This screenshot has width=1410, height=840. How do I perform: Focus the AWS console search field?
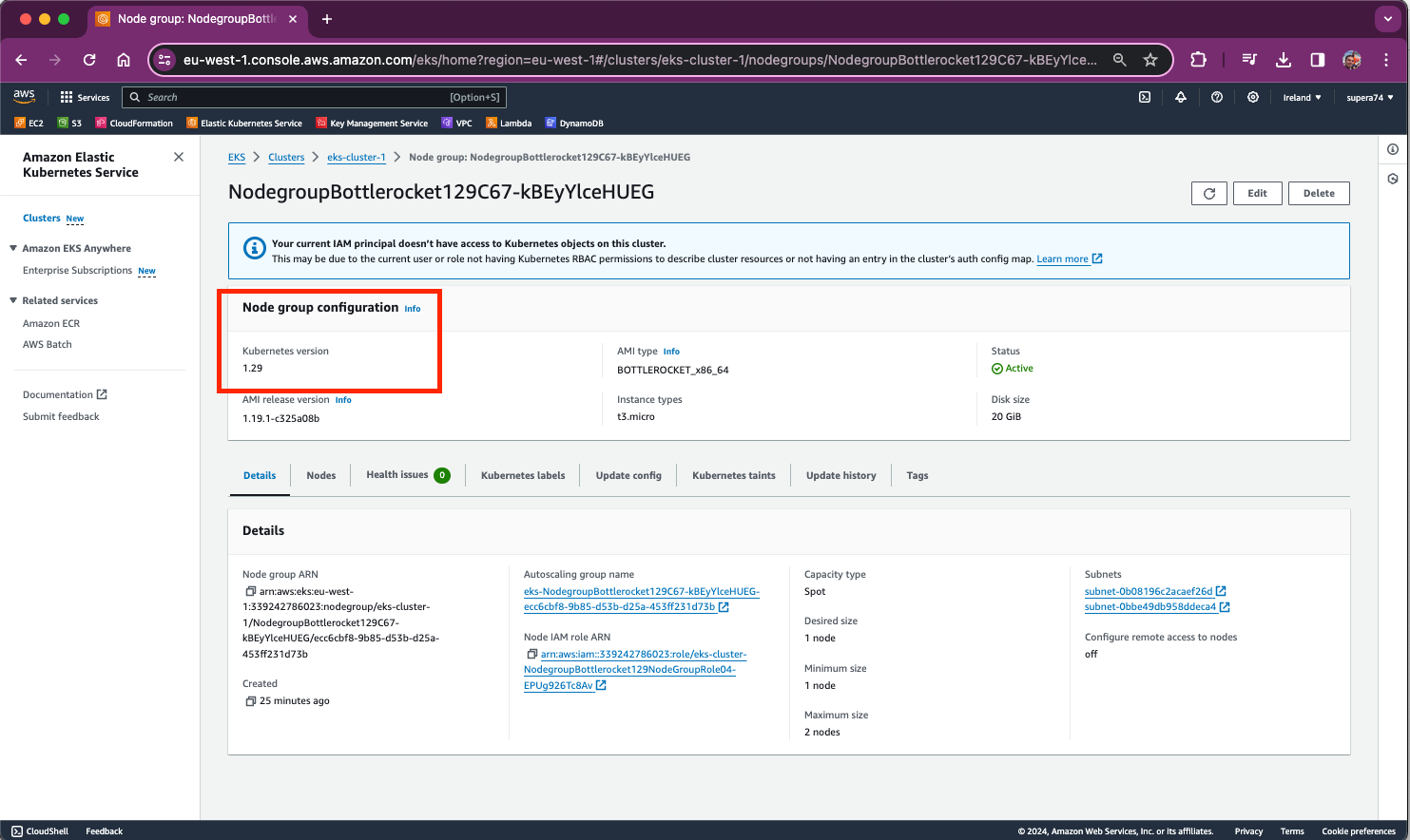[314, 97]
